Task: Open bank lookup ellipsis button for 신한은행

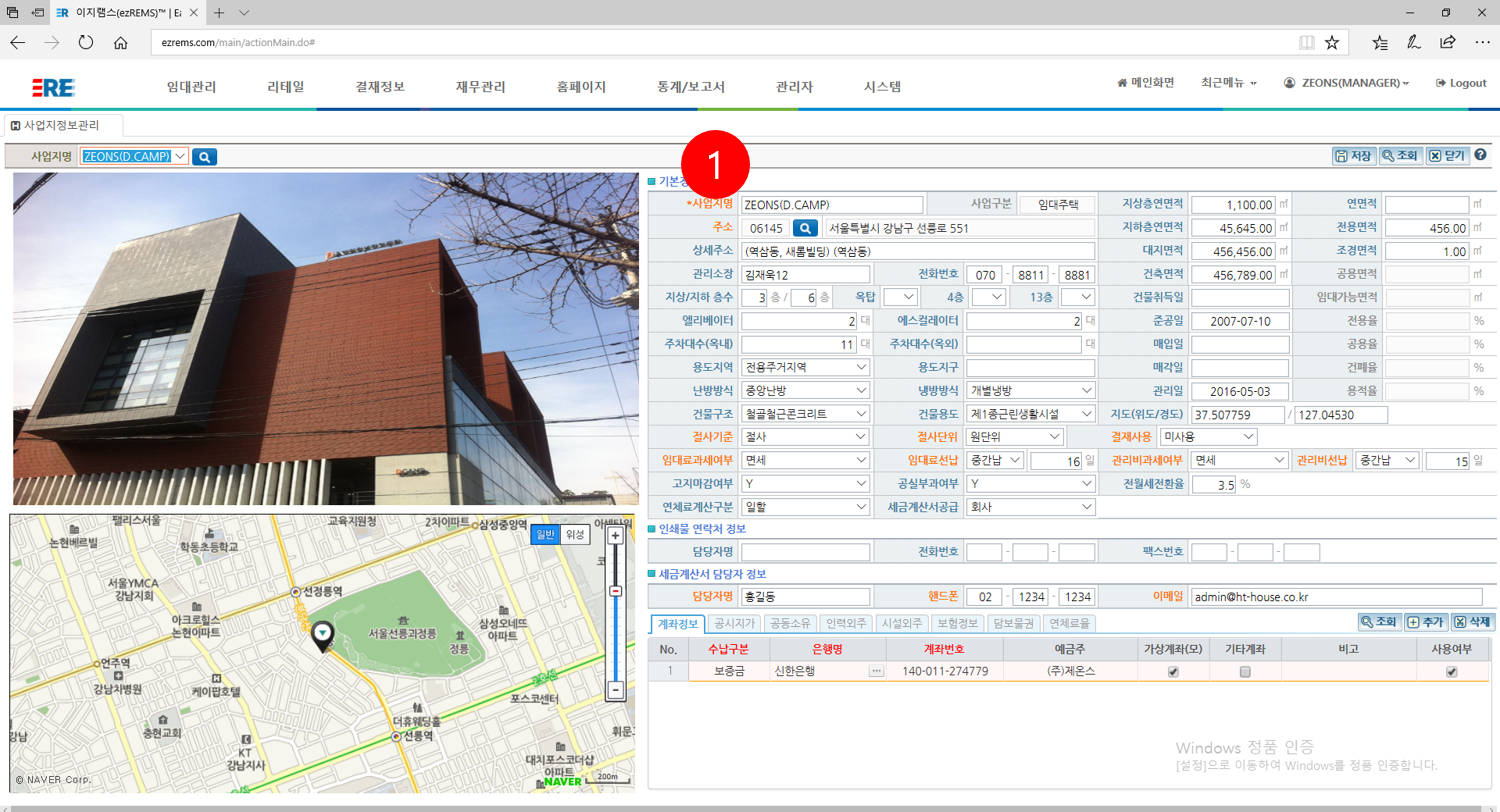Action: click(x=876, y=671)
